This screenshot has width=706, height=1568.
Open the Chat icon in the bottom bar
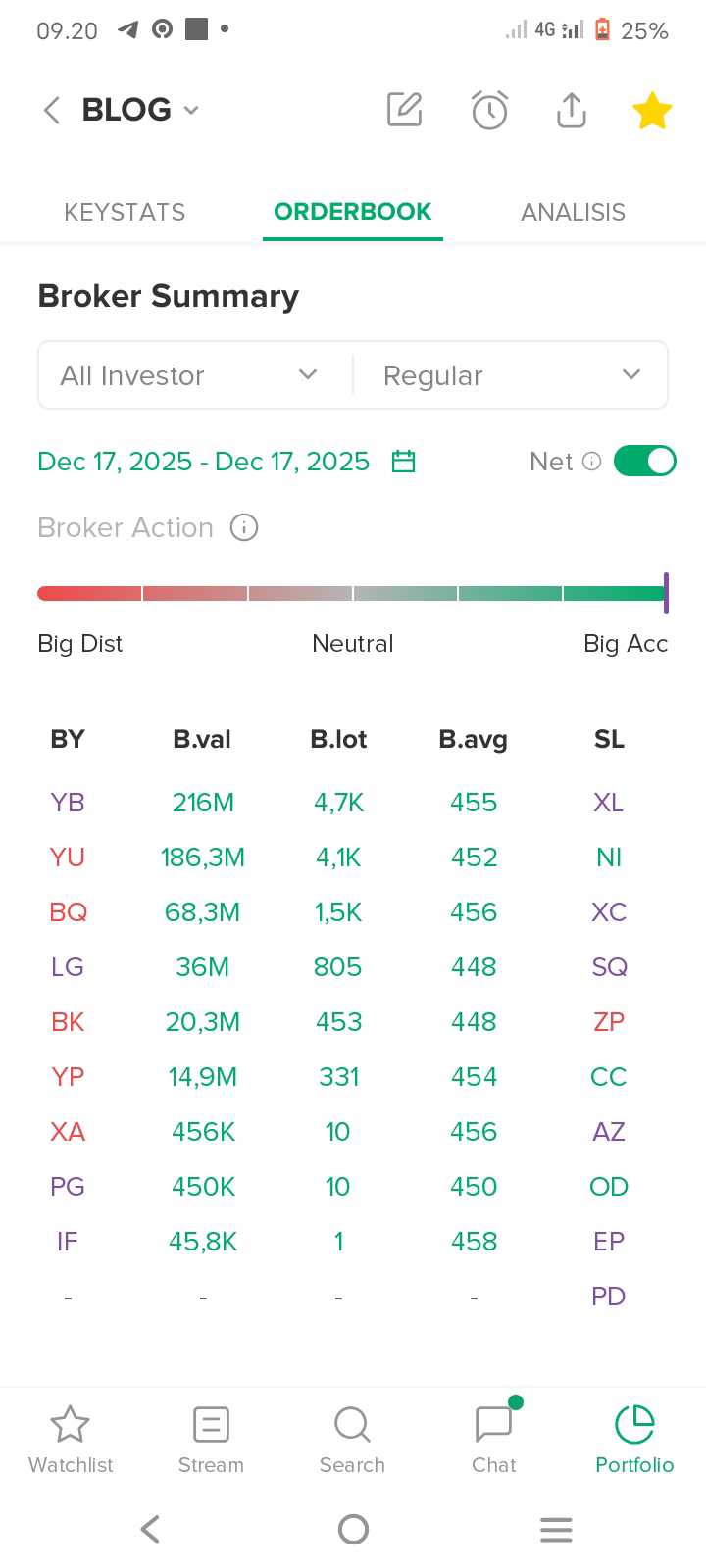(x=493, y=1426)
